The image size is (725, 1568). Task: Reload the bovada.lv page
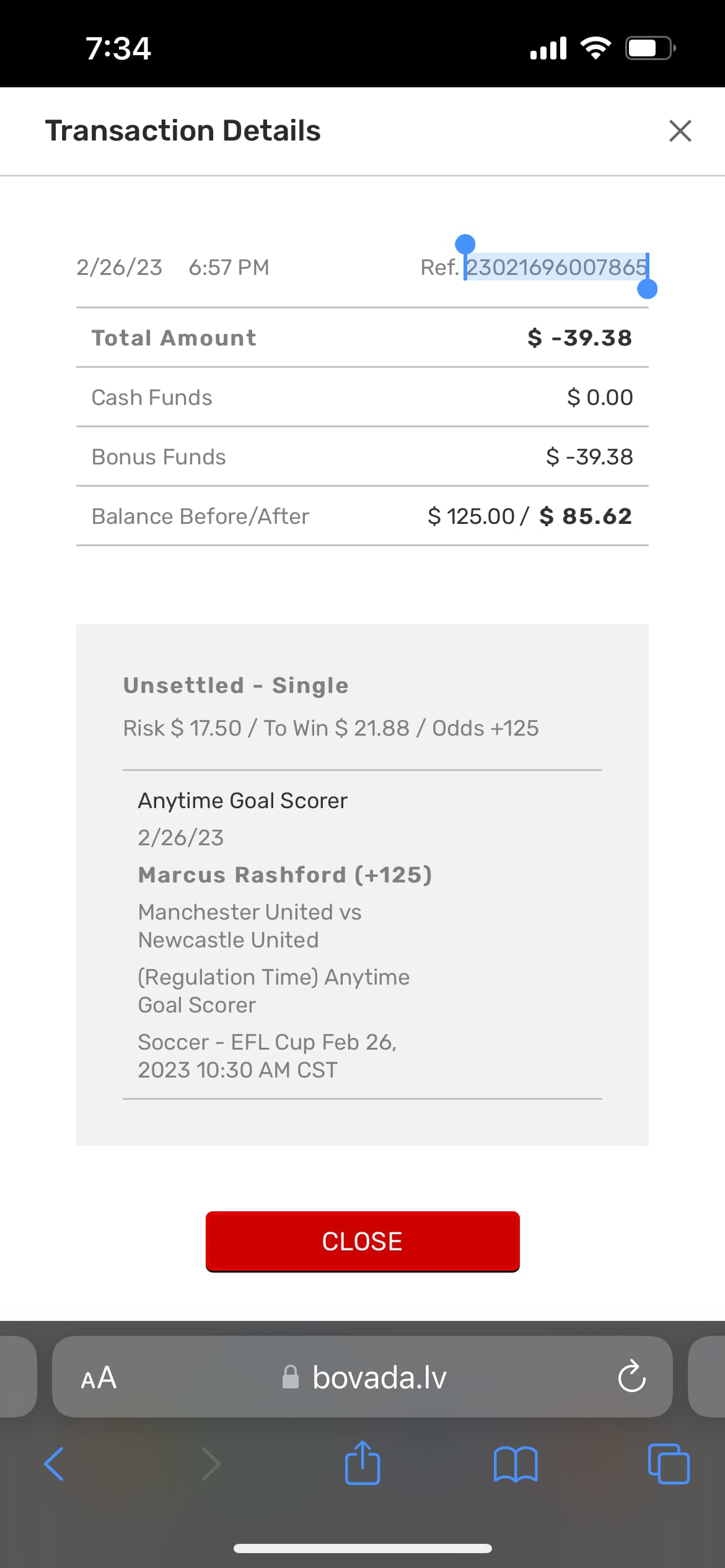coord(631,1377)
